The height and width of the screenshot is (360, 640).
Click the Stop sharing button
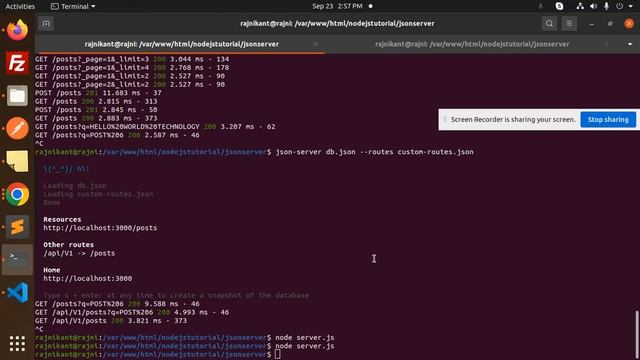(608, 120)
